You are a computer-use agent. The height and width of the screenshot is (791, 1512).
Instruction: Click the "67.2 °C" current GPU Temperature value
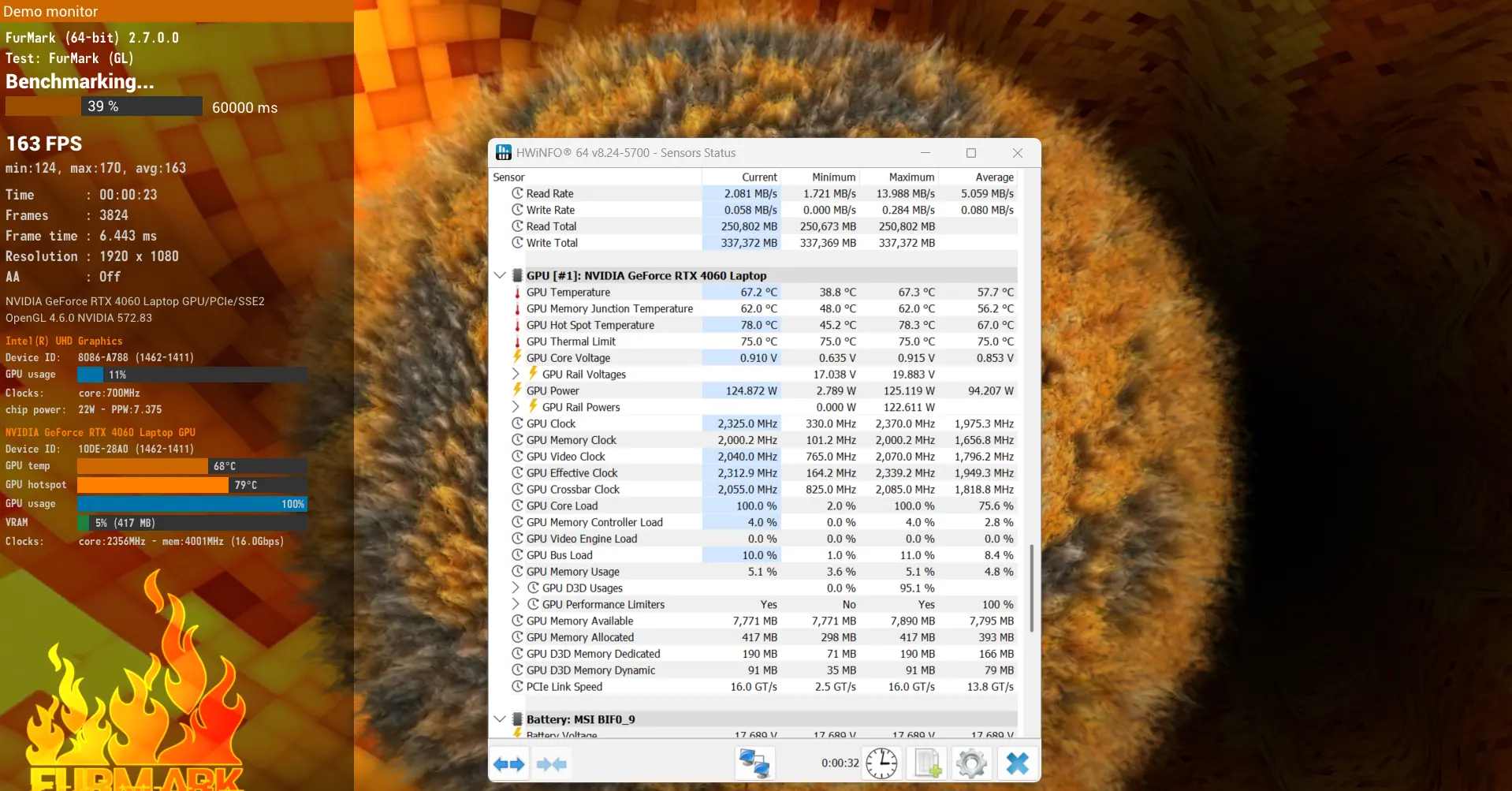click(x=758, y=293)
